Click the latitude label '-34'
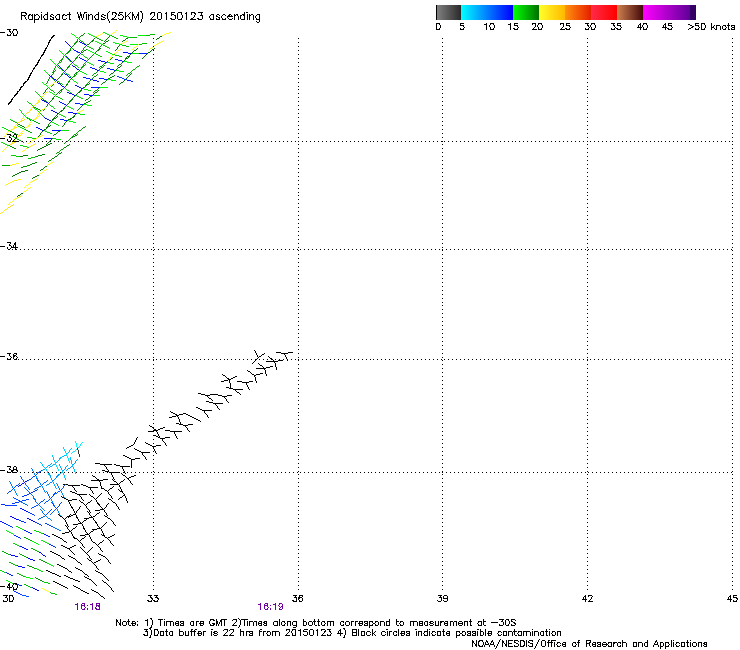The height and width of the screenshot is (650, 740). click(9, 246)
